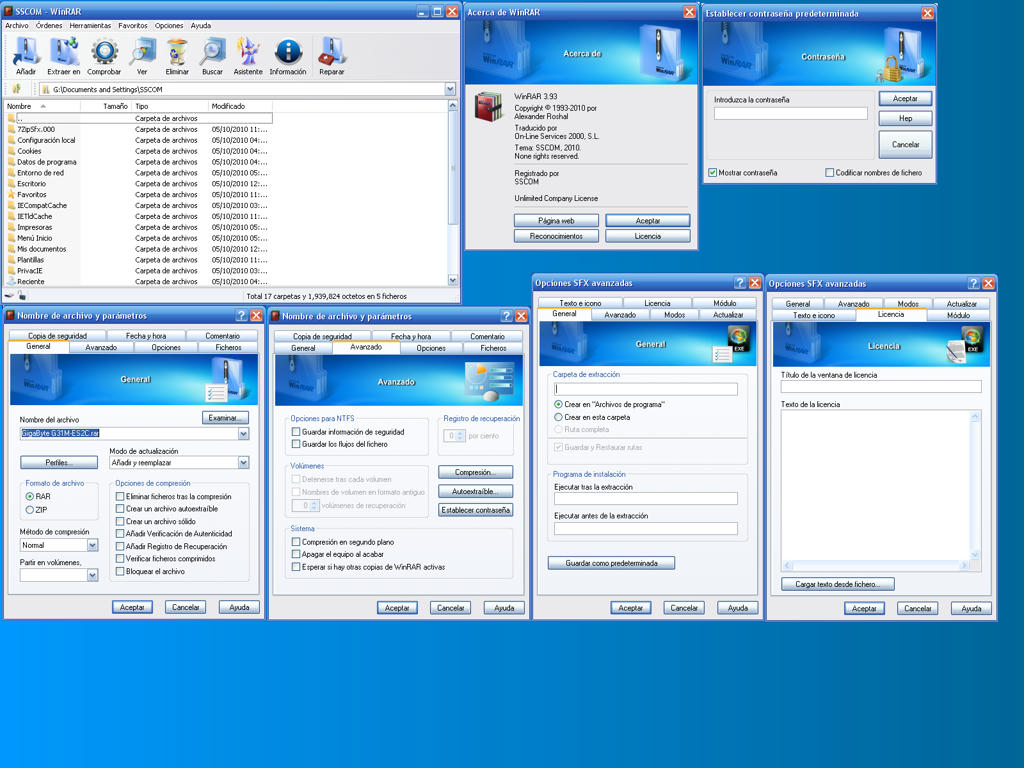Viewport: 1024px width, 768px height.
Task: Sort file list by Tamaño column
Action: tap(106, 106)
